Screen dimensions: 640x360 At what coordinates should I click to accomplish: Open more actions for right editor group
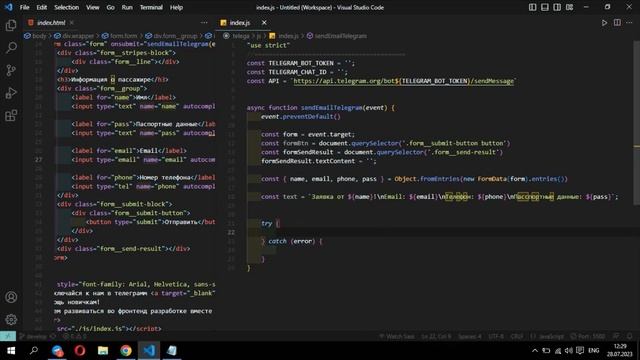coord(629,23)
